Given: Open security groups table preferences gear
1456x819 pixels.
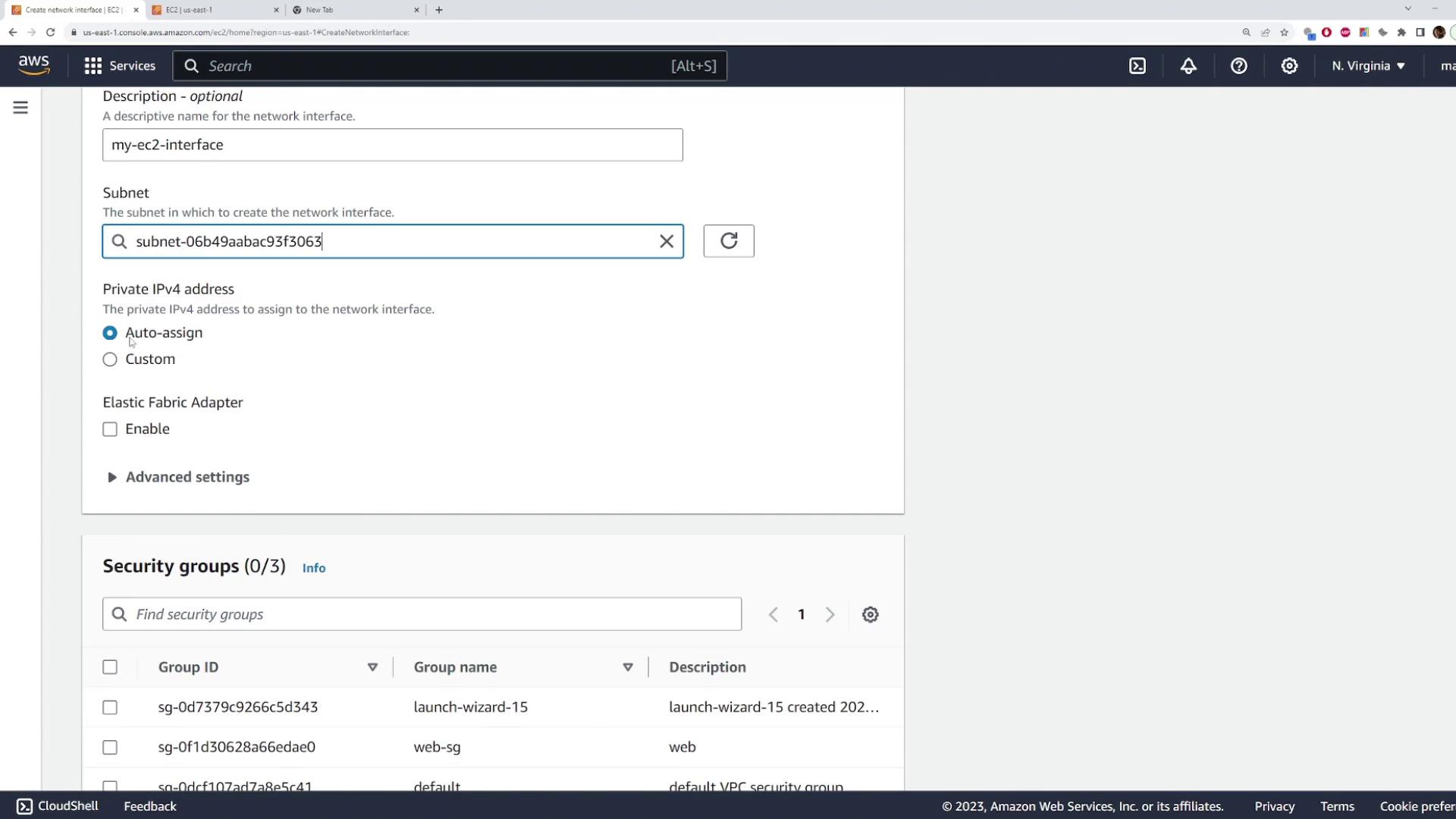Looking at the screenshot, I should pos(871,614).
